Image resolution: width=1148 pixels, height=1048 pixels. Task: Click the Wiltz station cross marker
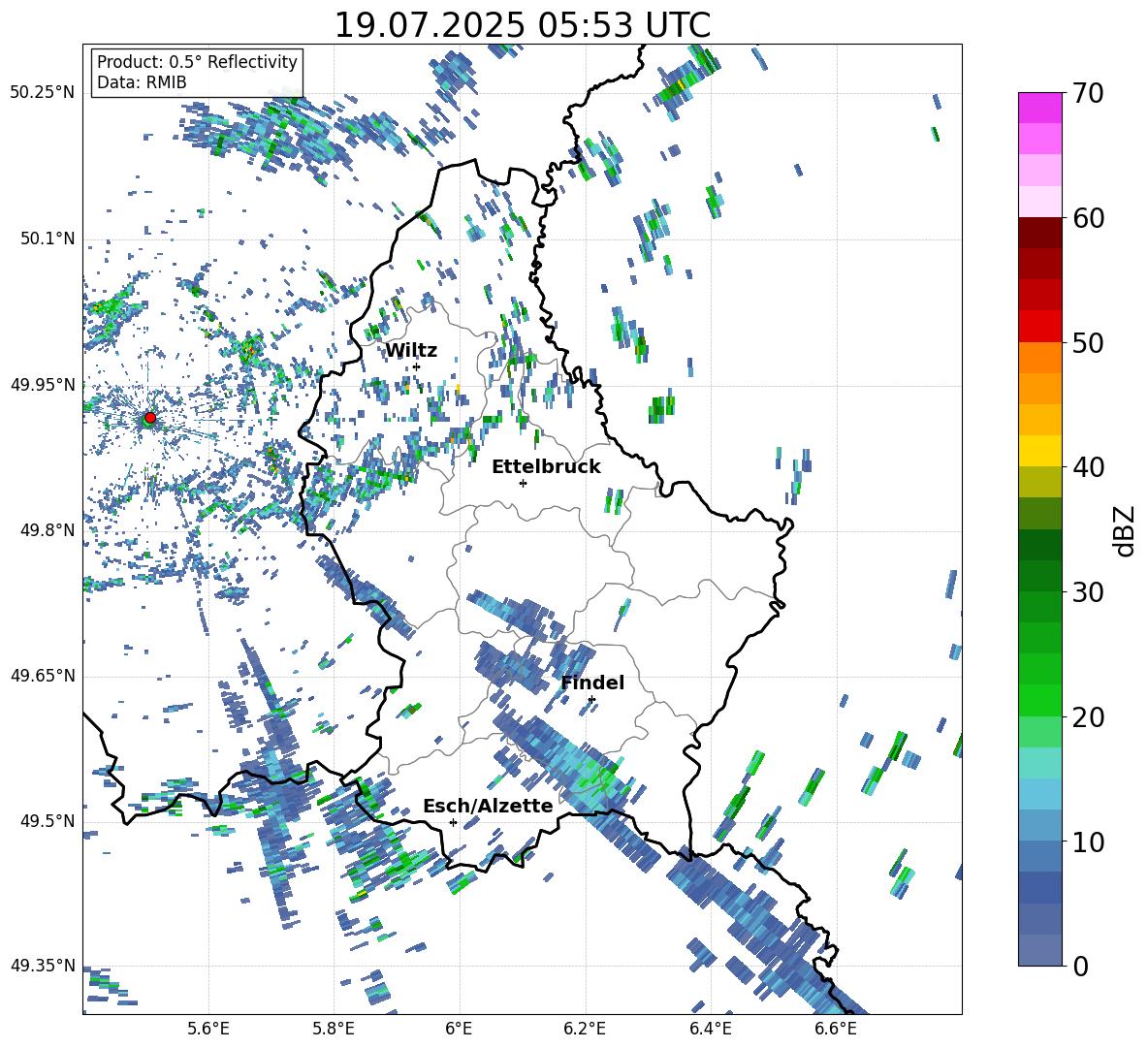tap(417, 366)
